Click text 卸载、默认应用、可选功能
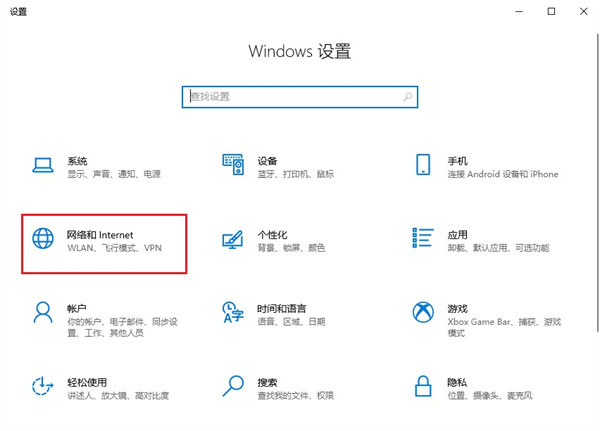This screenshot has height=431, width=600. (498, 248)
